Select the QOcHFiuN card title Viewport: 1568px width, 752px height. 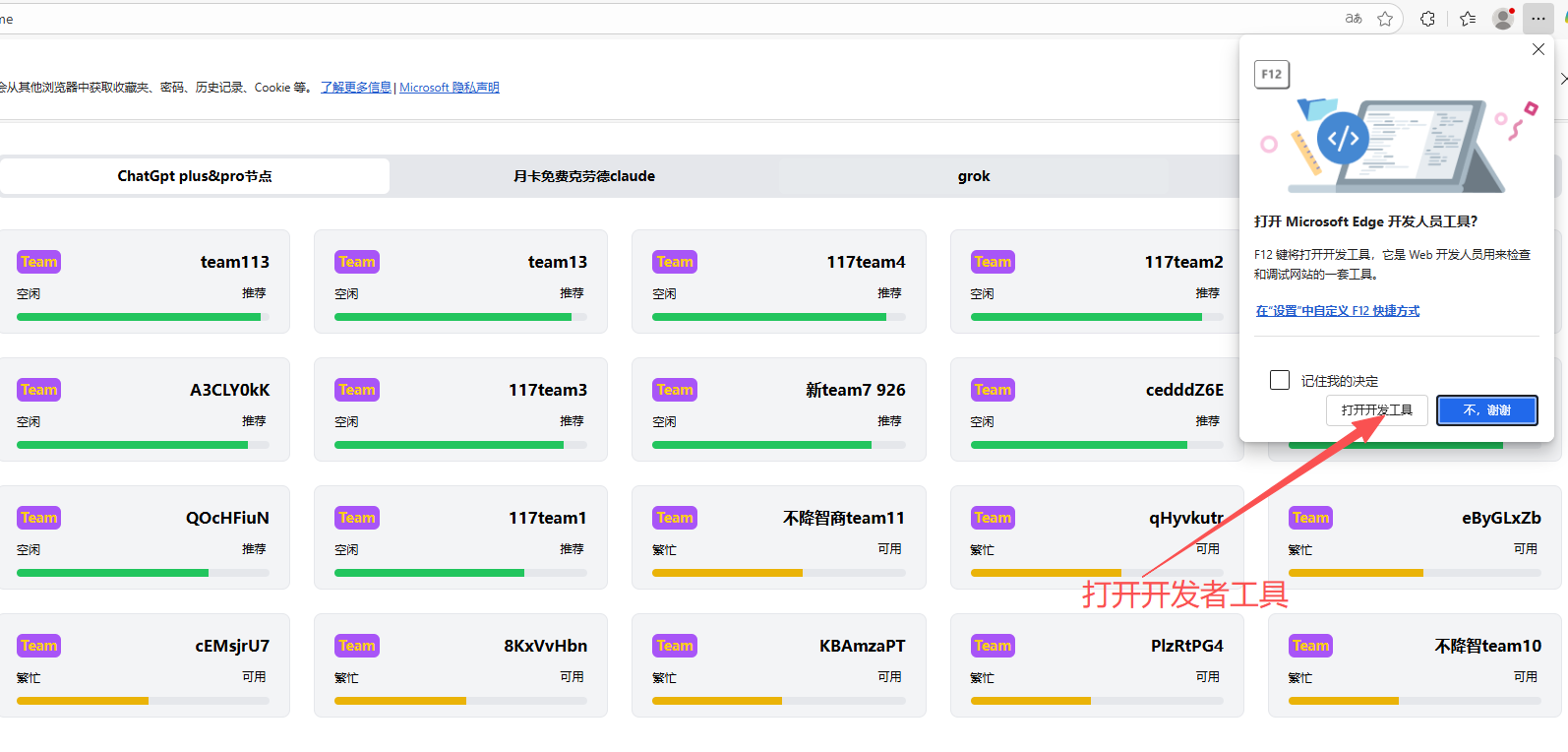click(x=228, y=518)
